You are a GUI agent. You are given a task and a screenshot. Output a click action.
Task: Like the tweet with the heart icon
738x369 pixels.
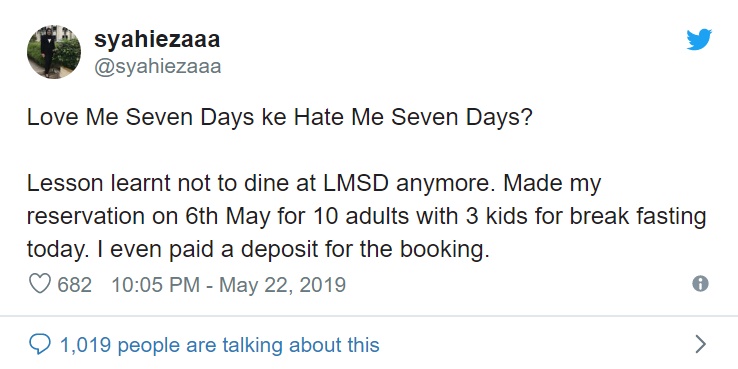click(40, 284)
